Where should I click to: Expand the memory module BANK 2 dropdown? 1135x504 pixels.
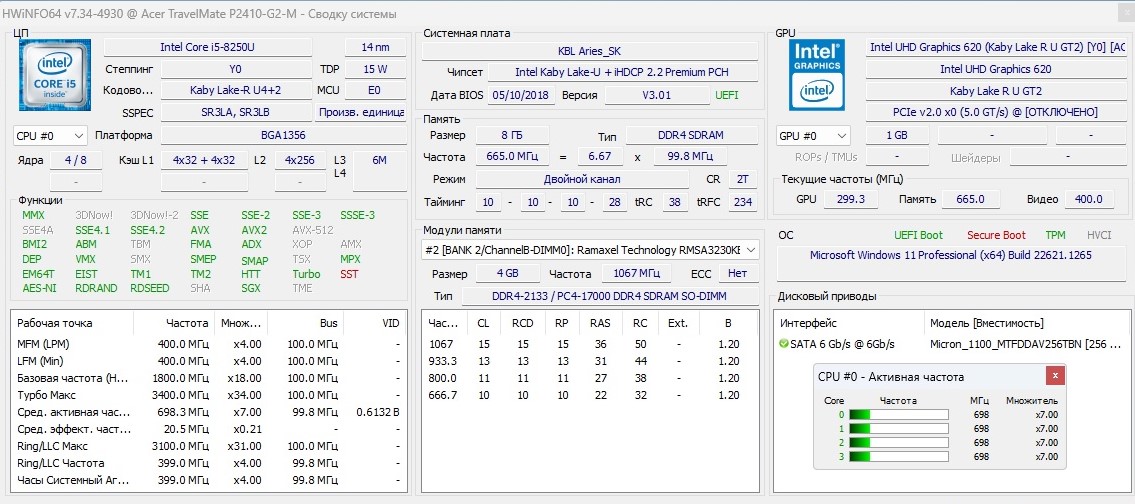750,250
